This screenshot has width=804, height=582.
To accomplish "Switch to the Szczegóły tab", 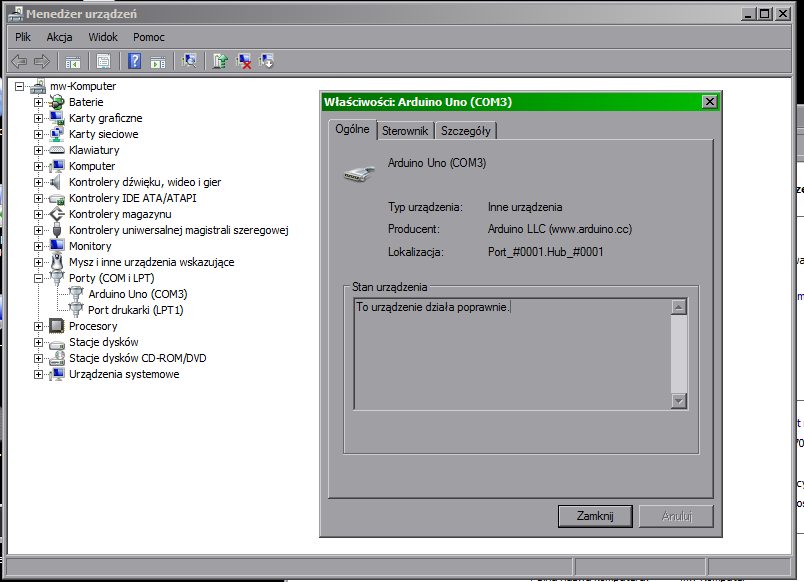I will tap(466, 131).
